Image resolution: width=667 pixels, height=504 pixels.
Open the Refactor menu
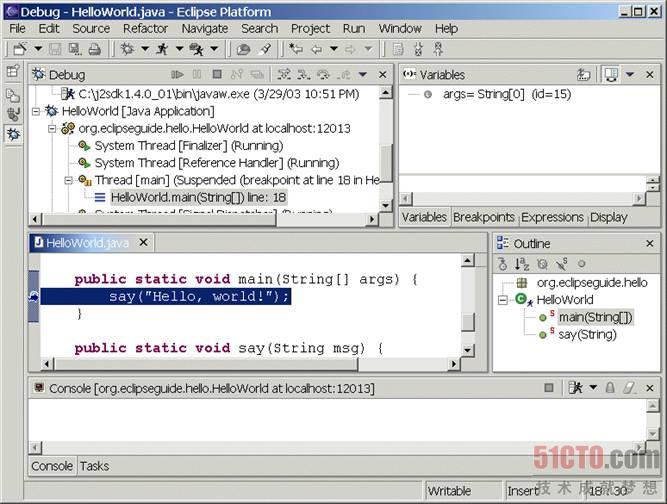coord(145,28)
